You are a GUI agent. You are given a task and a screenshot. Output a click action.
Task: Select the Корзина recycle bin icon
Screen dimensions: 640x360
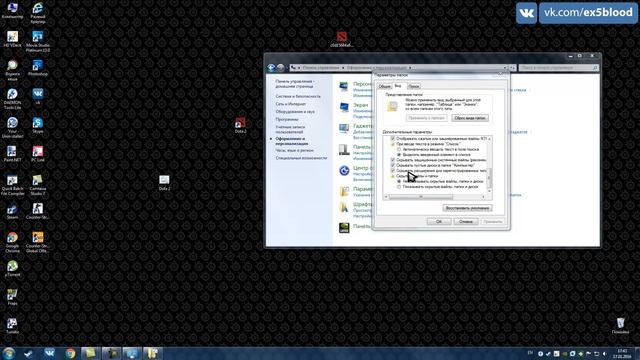coord(620,326)
